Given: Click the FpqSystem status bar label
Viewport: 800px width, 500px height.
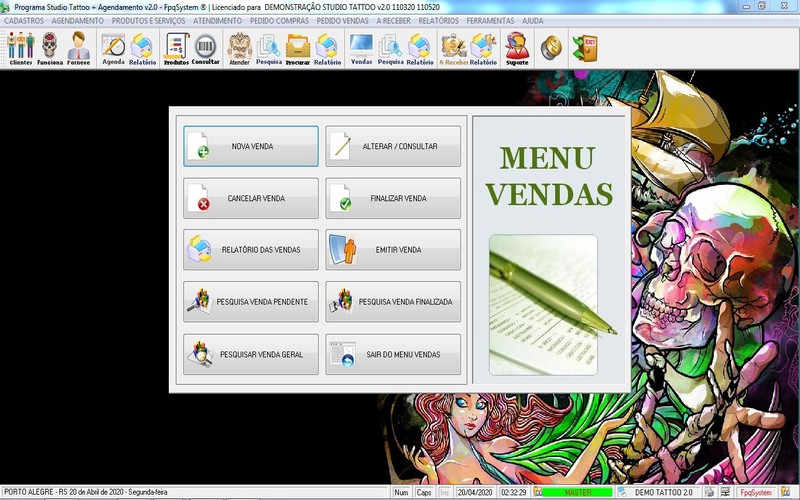Looking at the screenshot, I should [756, 492].
